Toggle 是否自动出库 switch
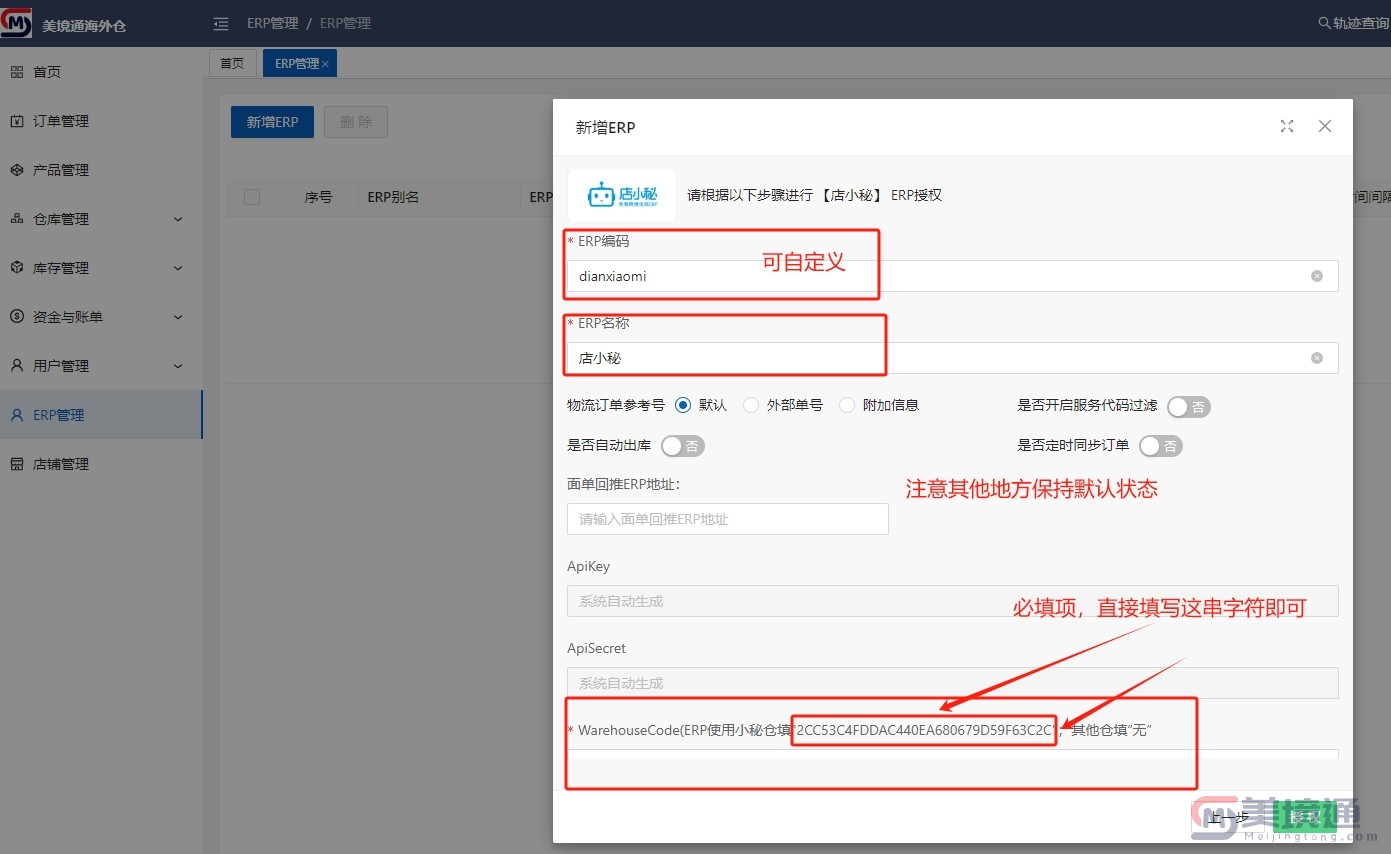 pos(683,446)
